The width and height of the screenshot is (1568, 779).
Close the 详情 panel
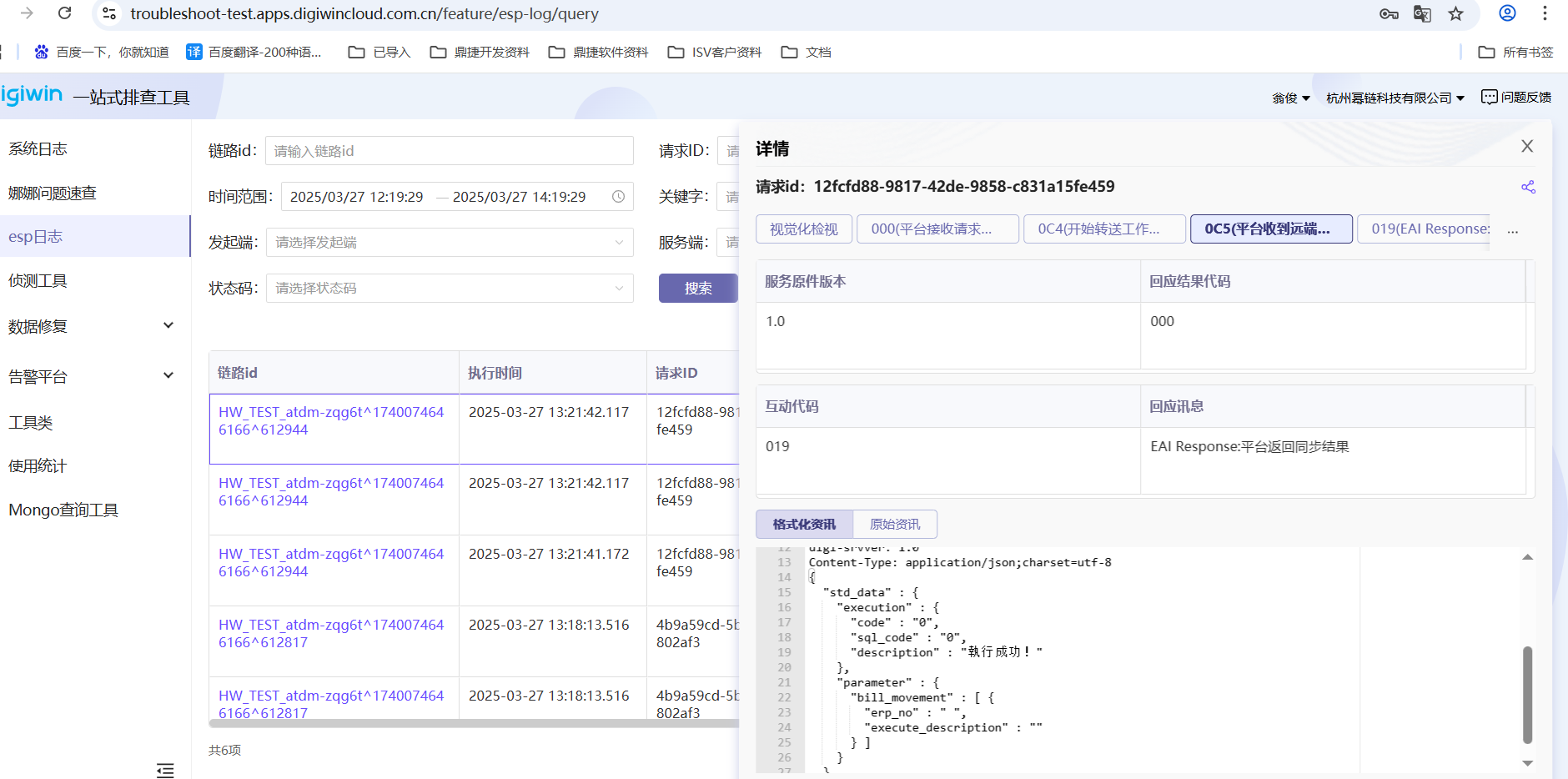(1527, 146)
